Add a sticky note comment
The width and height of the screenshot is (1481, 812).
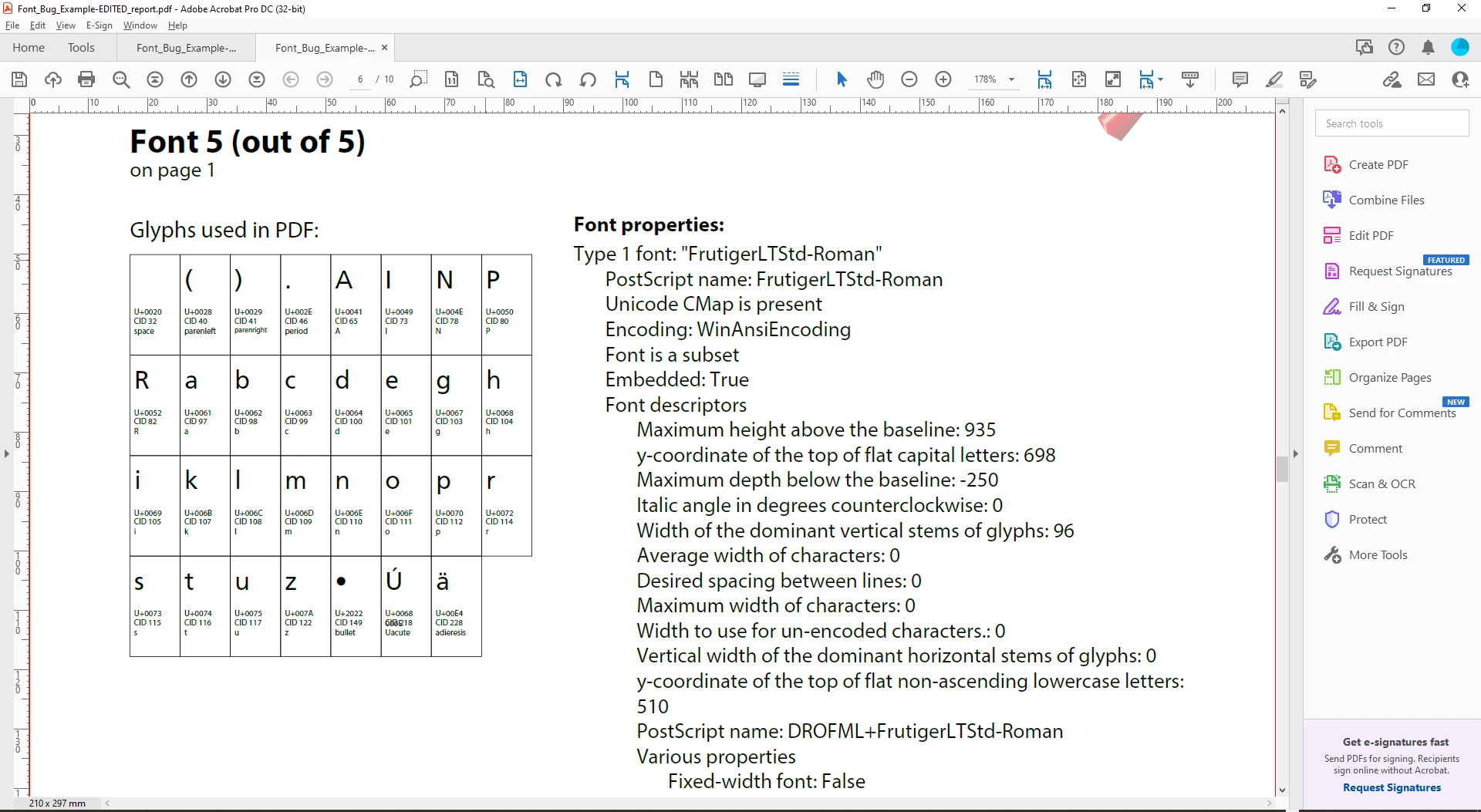(1240, 79)
